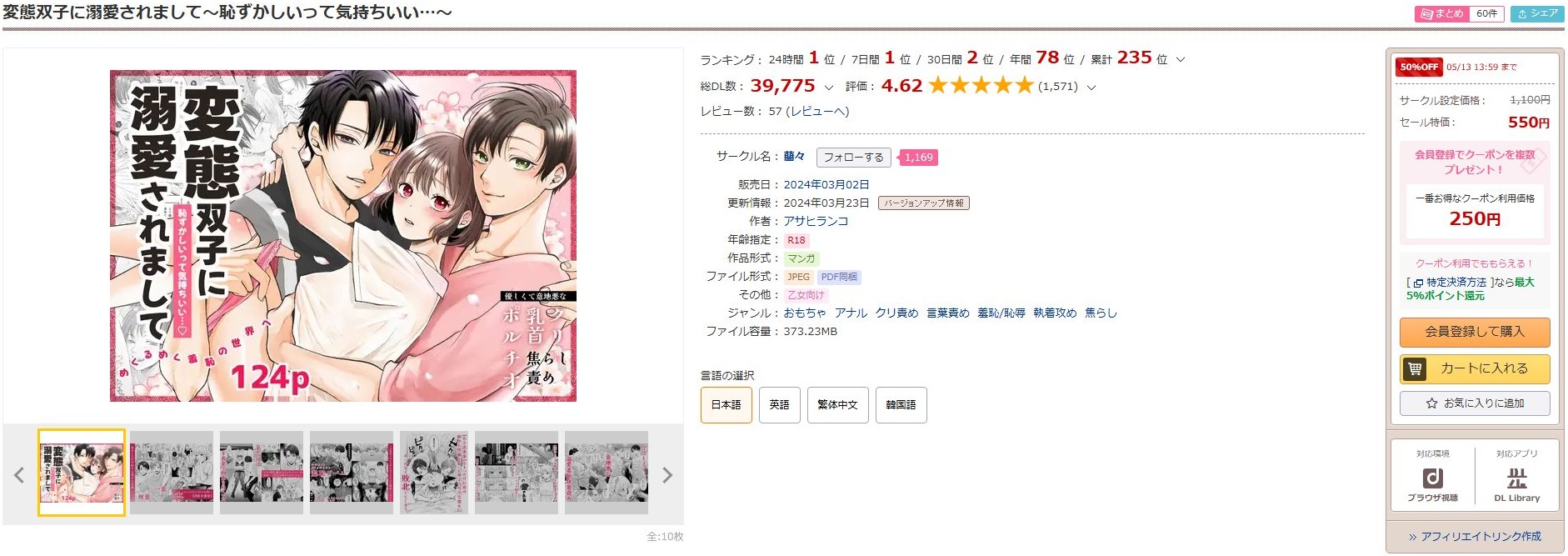Add to favorites with star button
The height and width of the screenshot is (556, 1568).
(1474, 403)
